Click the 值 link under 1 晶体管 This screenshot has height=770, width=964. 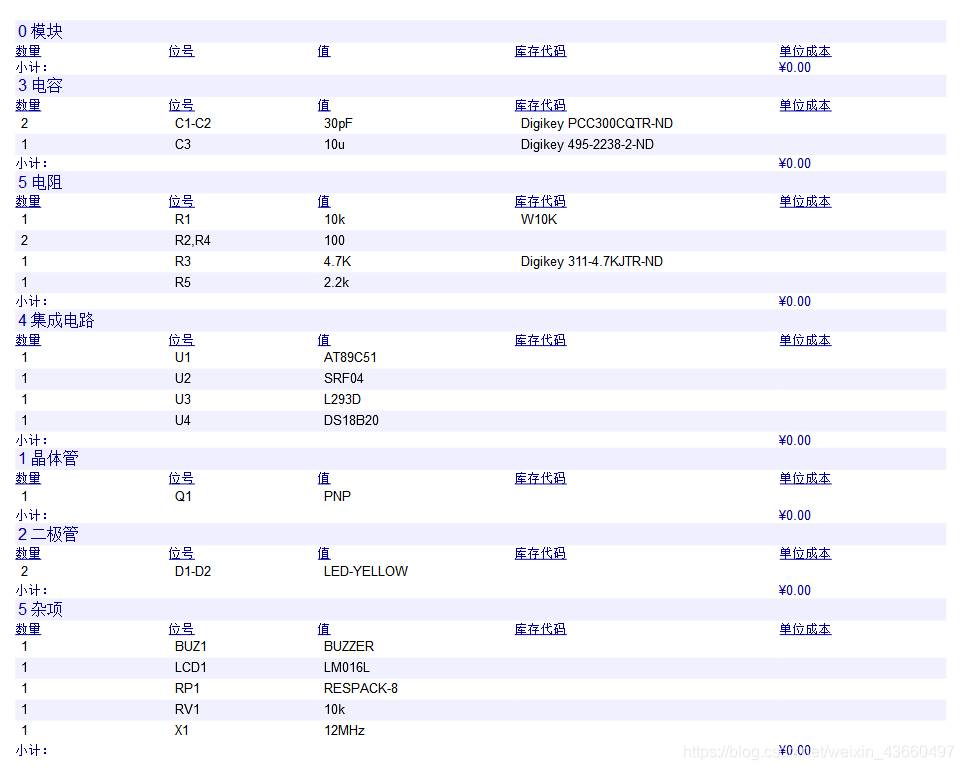pyautogui.click(x=324, y=478)
